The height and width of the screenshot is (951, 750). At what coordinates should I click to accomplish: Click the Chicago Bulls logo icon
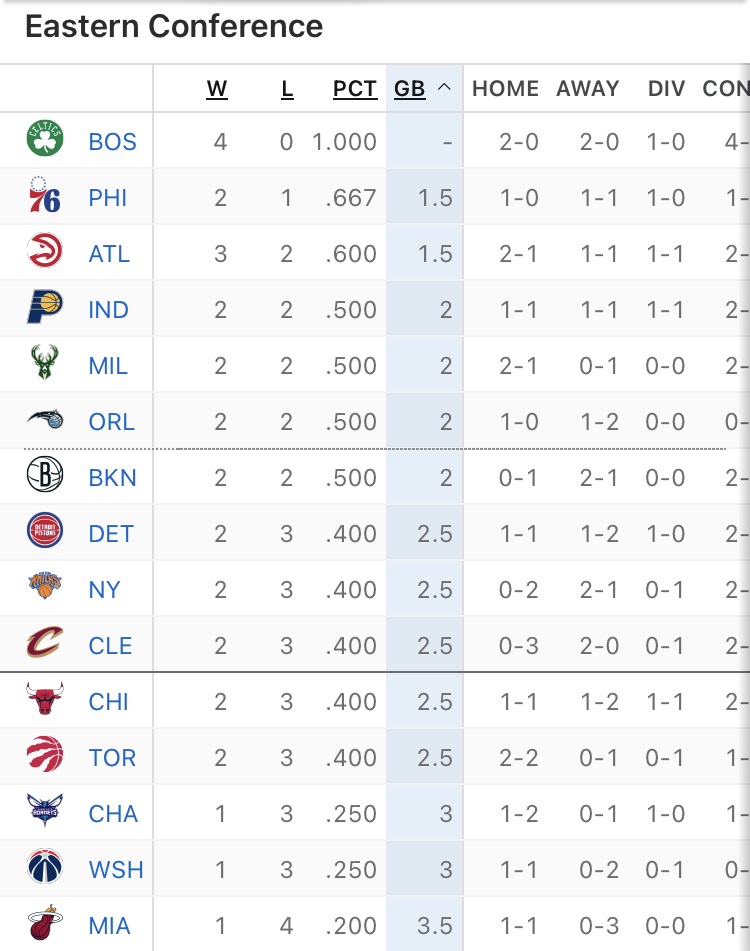pos(45,701)
